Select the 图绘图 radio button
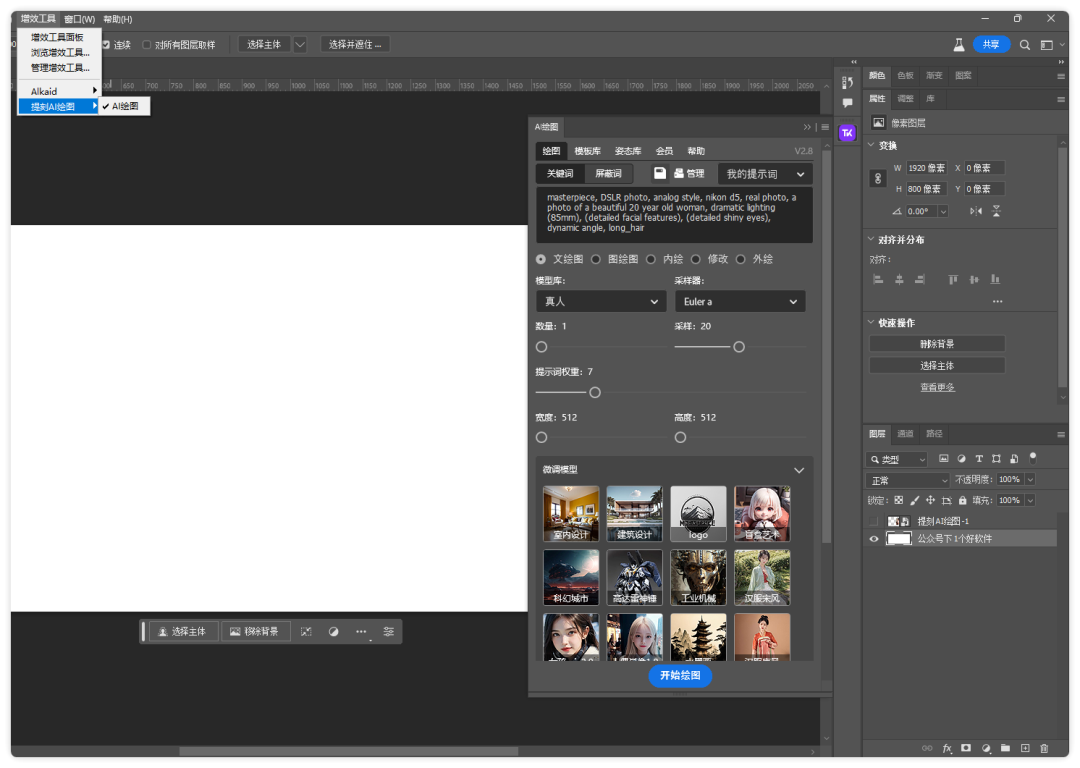 point(596,259)
